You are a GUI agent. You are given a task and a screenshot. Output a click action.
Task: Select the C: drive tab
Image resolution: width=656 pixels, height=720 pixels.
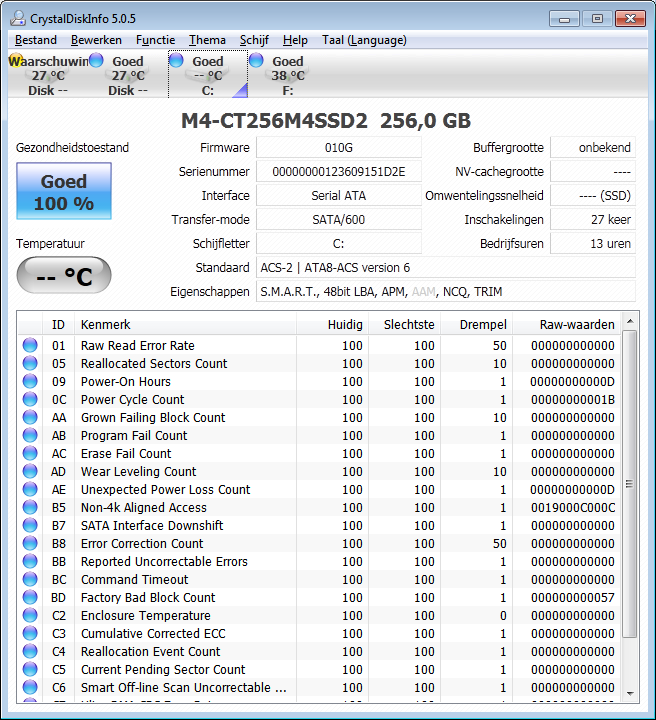[208, 75]
